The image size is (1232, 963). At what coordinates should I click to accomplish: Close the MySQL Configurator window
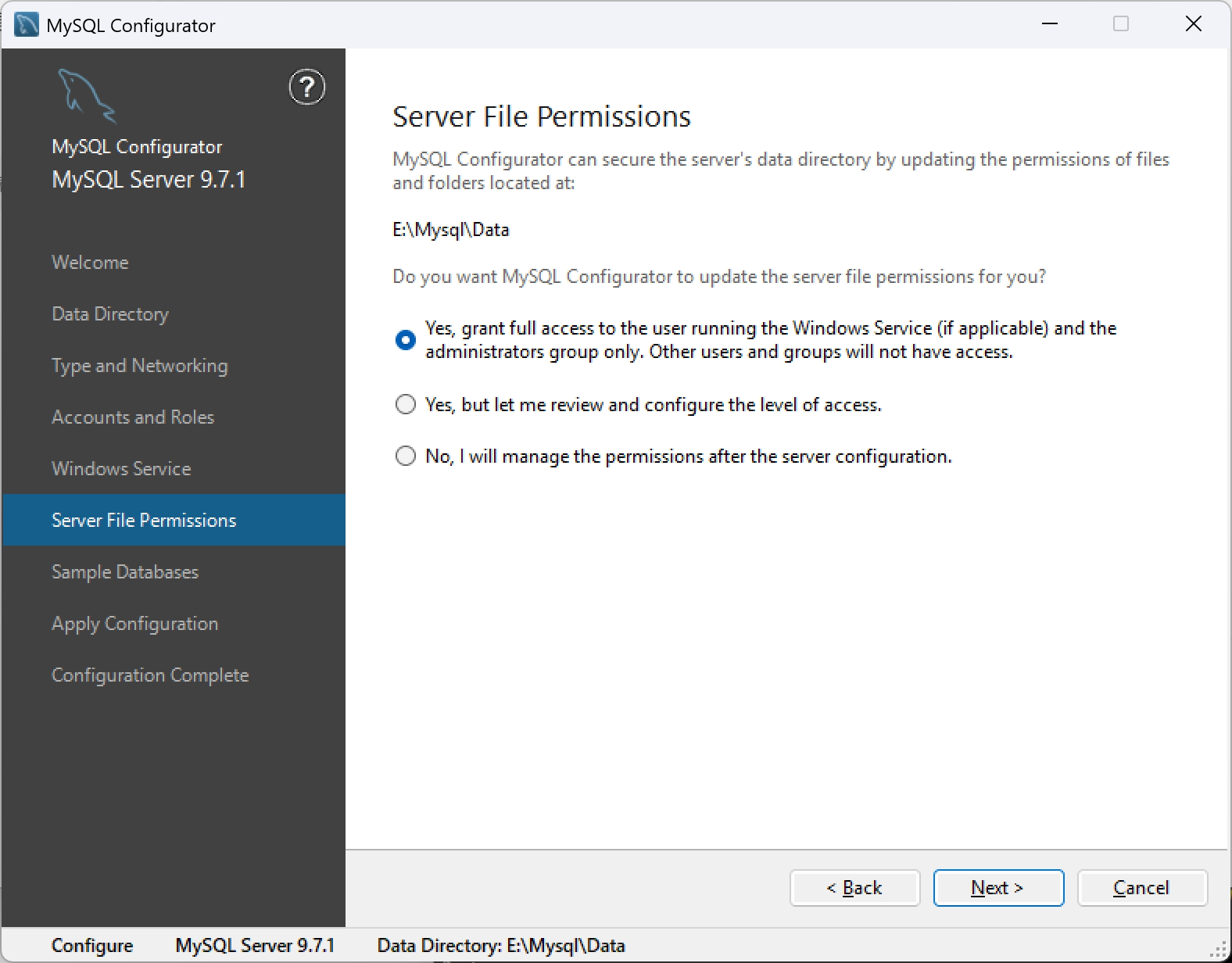pos(1194,24)
